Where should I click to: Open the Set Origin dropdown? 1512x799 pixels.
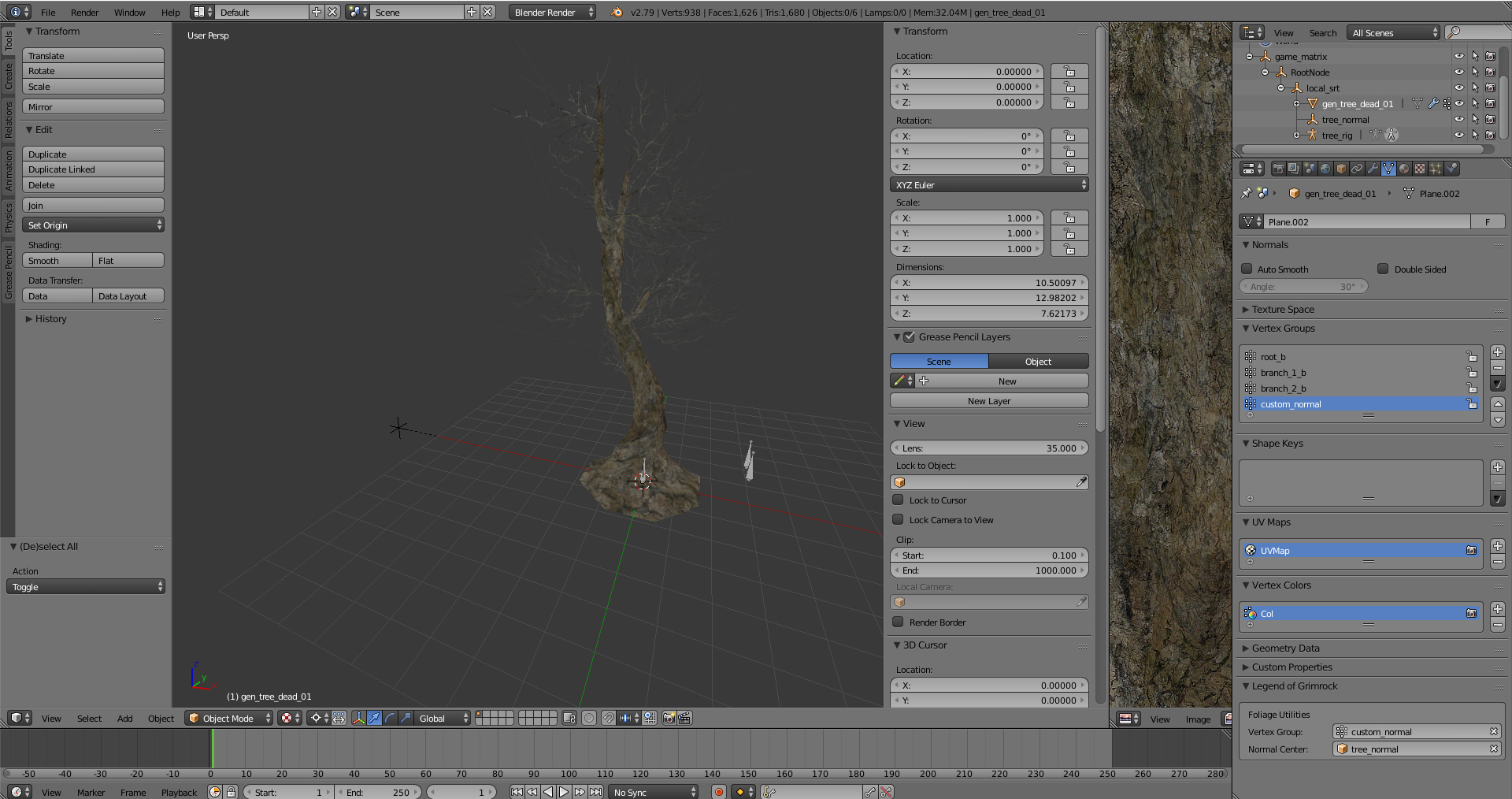pos(93,225)
